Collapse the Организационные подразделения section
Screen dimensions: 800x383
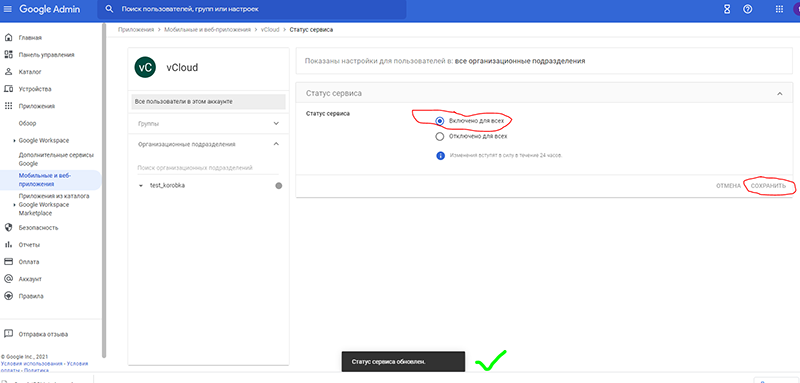pyautogui.click(x=276, y=144)
